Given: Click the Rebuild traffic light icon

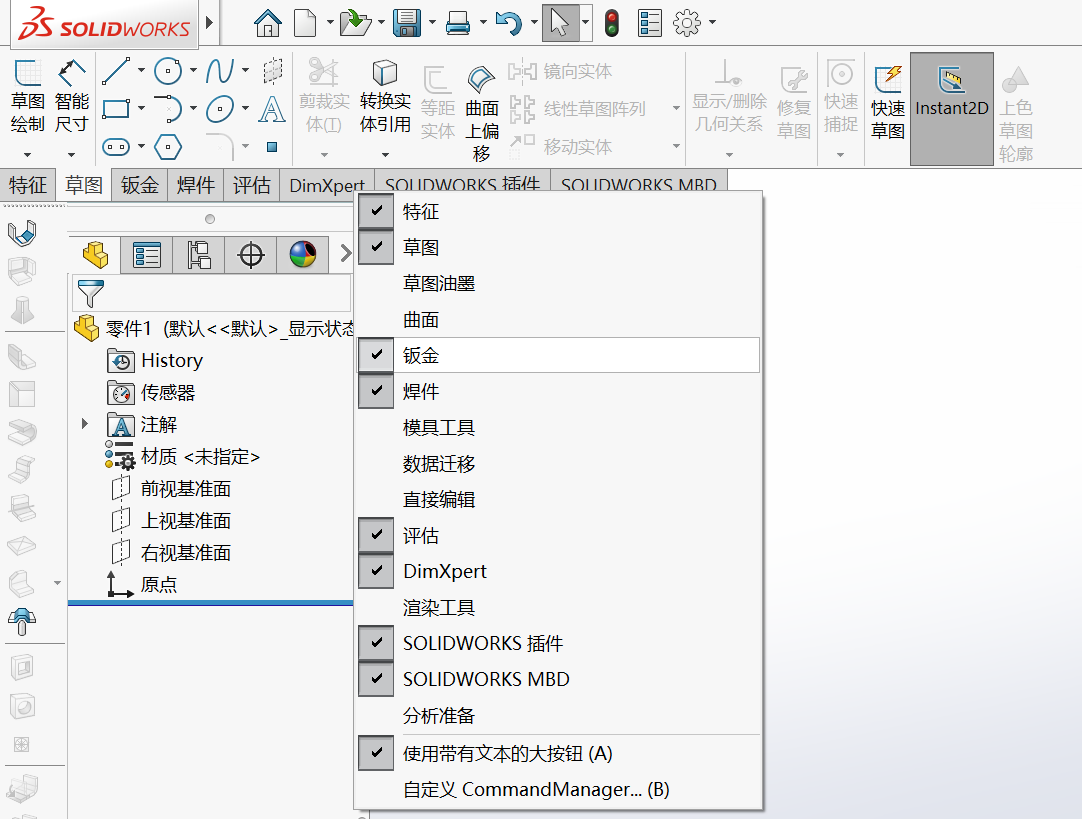Looking at the screenshot, I should pos(611,23).
